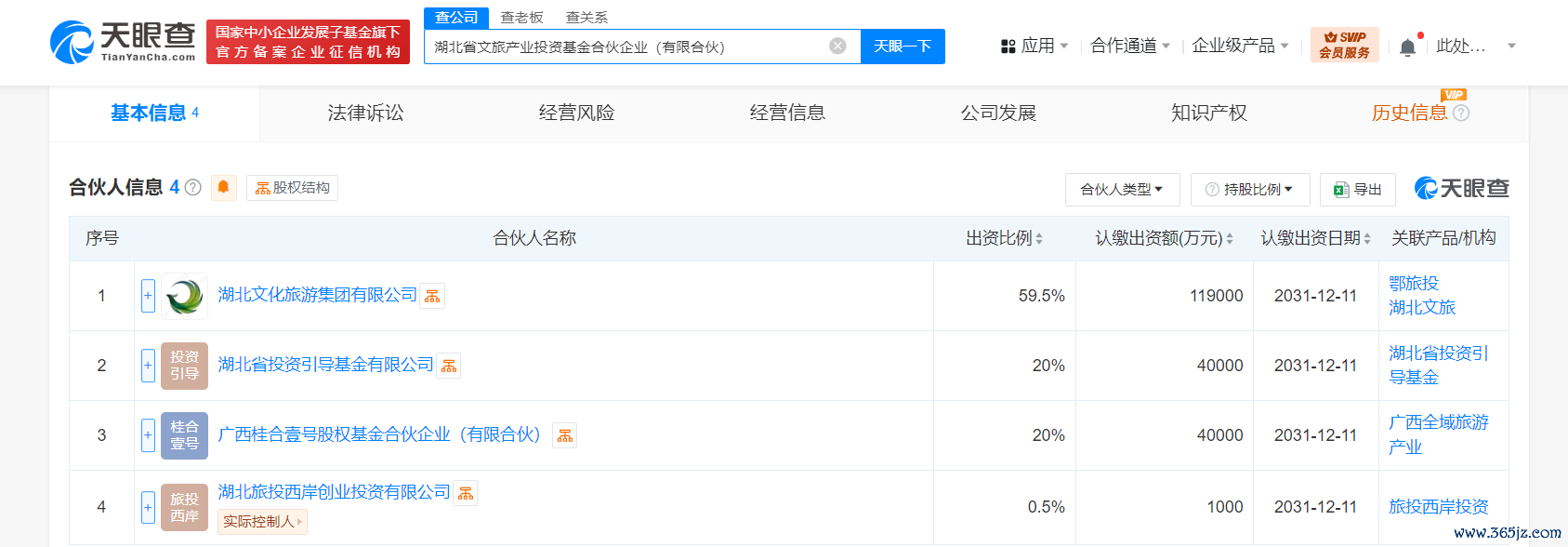
Task: Select the 公司发展 tab
Action: click(x=998, y=113)
